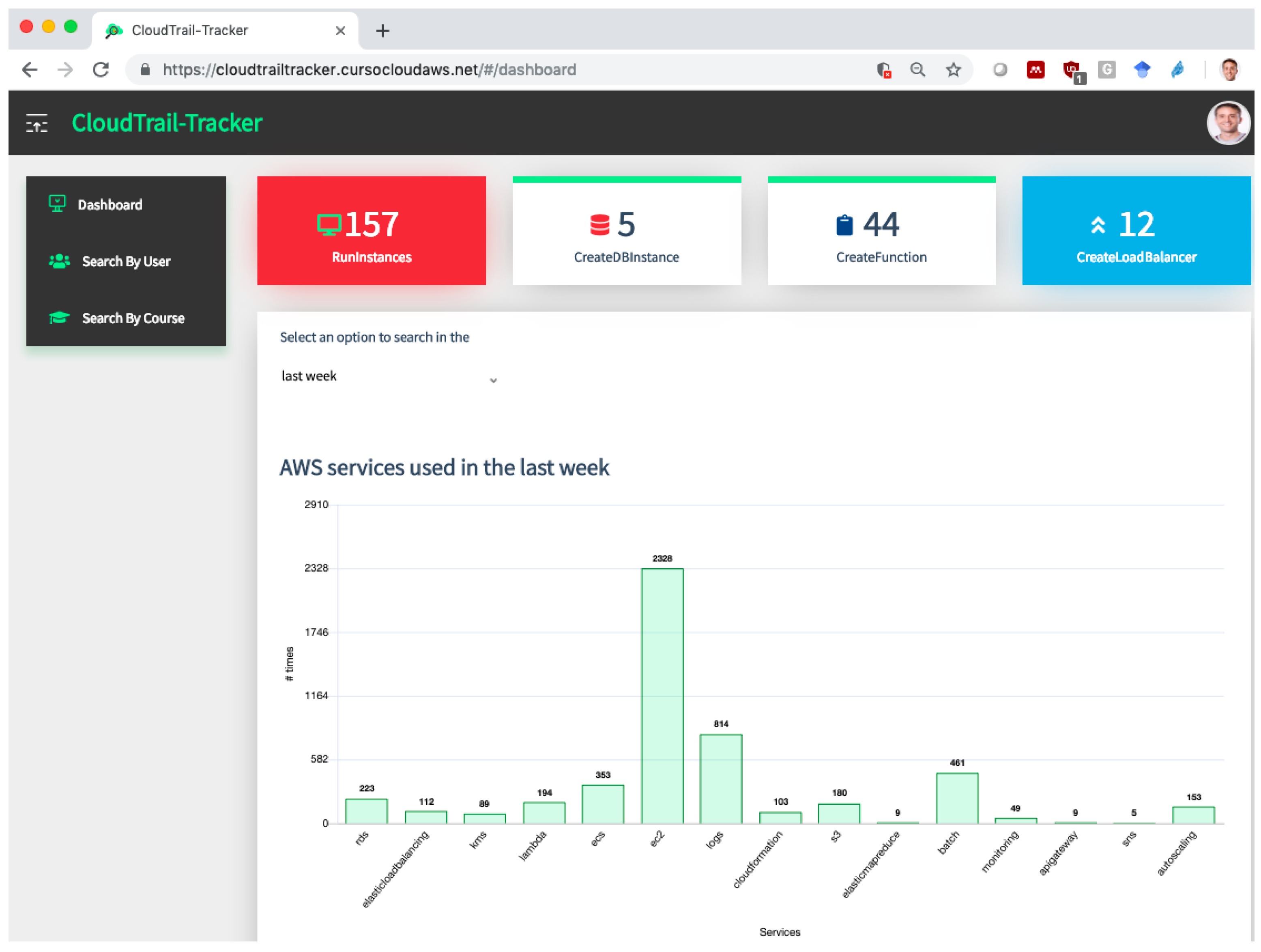Viewport: 1261px width, 952px height.
Task: Click the 'sns' axis label
Action: click(x=1129, y=838)
